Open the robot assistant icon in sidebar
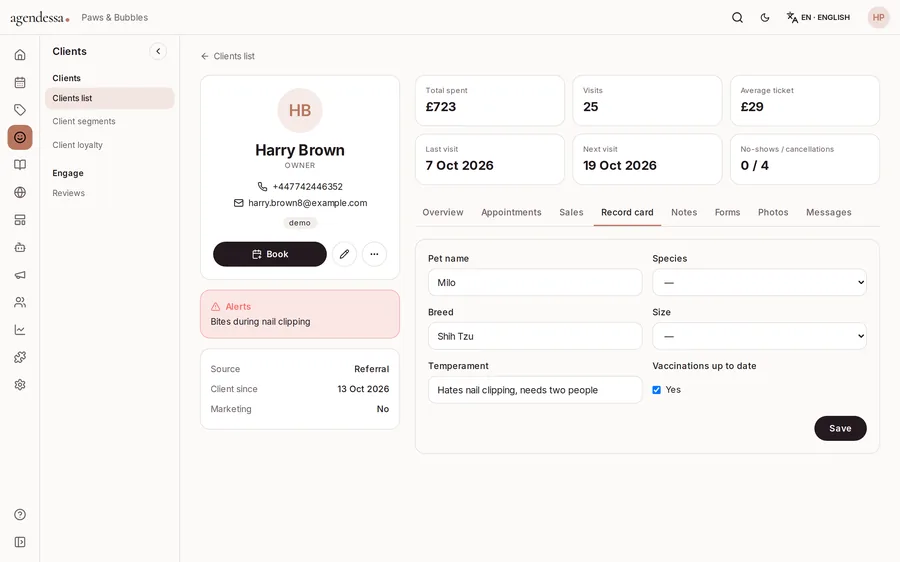The width and height of the screenshot is (900, 562). 20,247
